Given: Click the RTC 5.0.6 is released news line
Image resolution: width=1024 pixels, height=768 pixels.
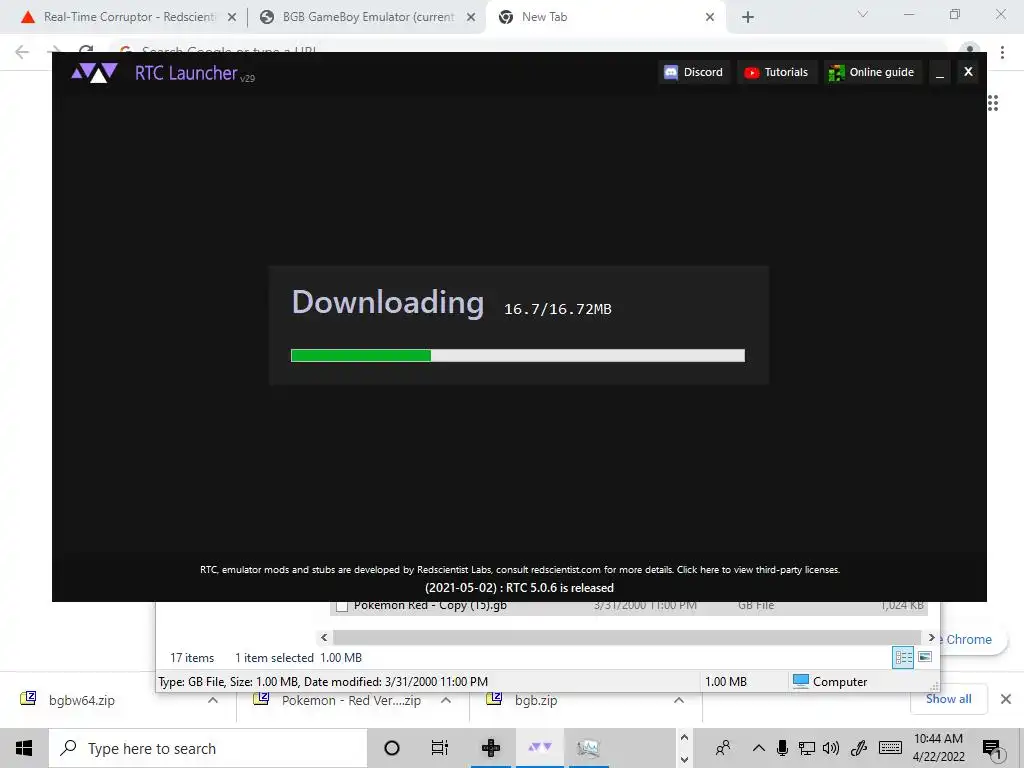Looking at the screenshot, I should coord(519,588).
